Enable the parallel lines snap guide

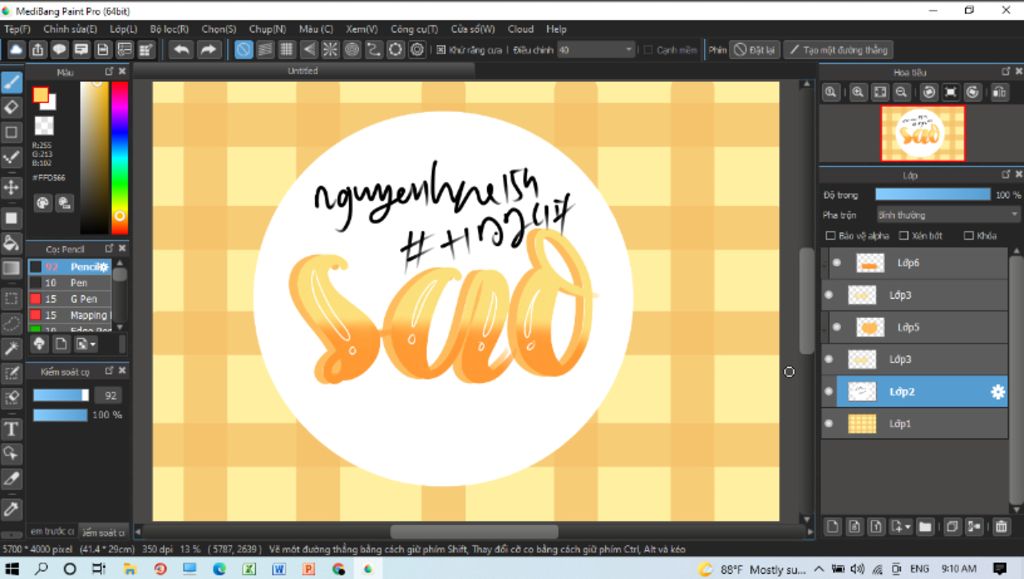click(265, 50)
